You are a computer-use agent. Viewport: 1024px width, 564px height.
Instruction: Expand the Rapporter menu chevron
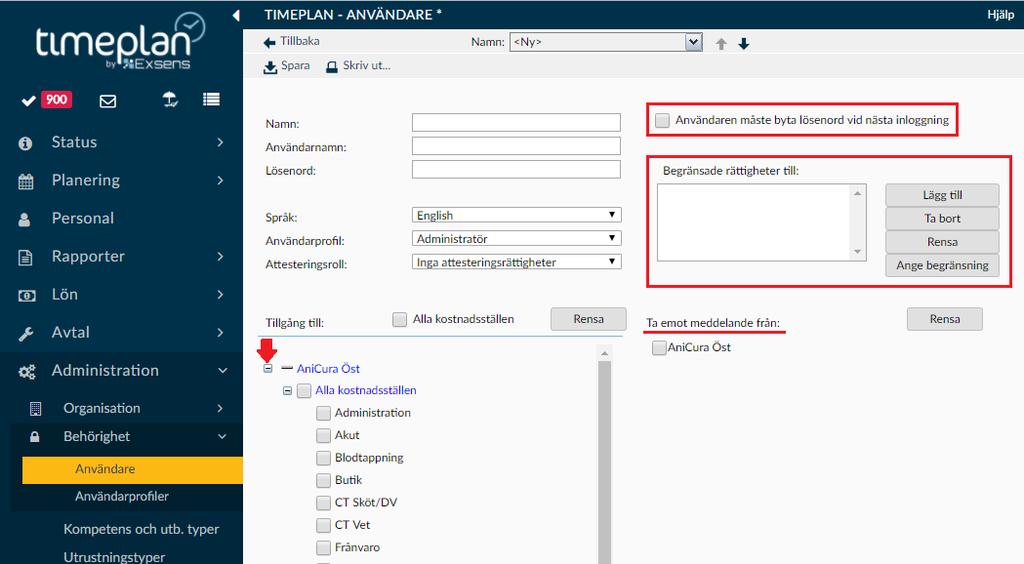(220, 257)
